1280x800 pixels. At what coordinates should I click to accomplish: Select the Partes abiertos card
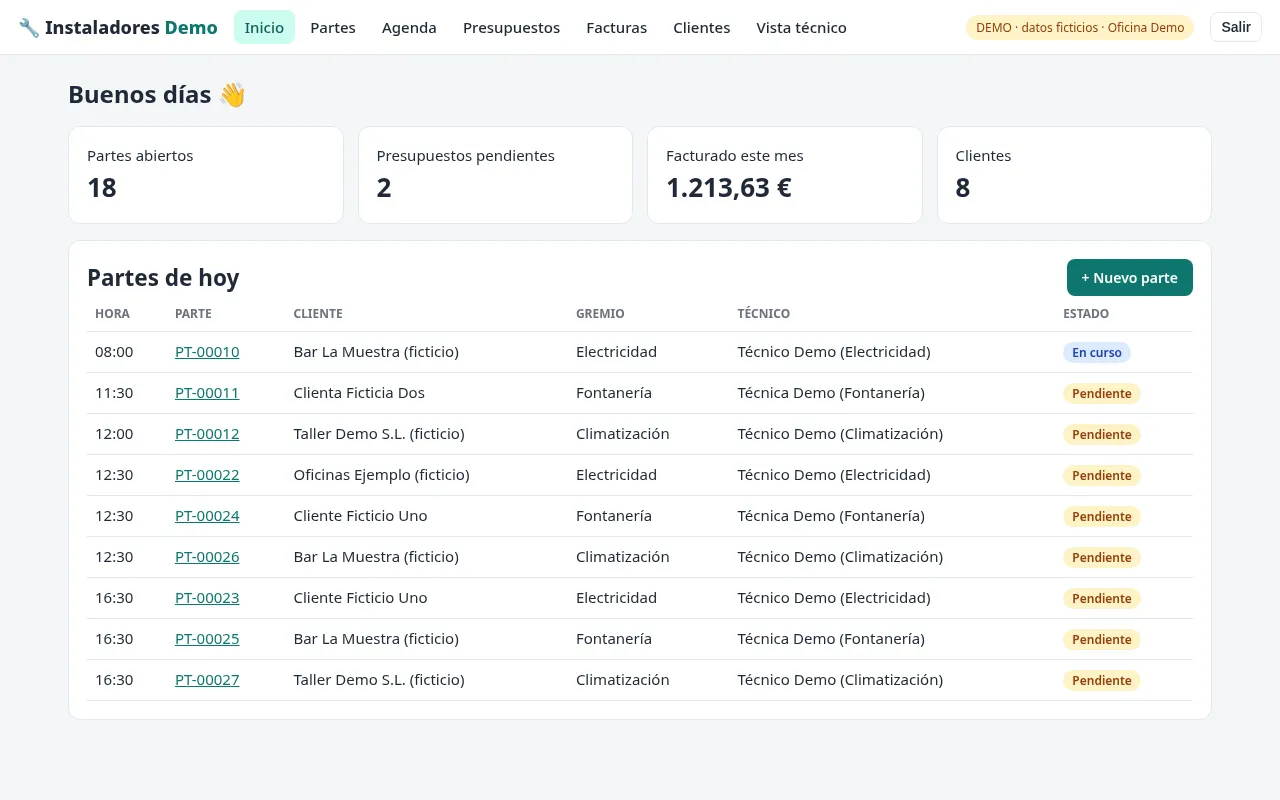click(206, 175)
